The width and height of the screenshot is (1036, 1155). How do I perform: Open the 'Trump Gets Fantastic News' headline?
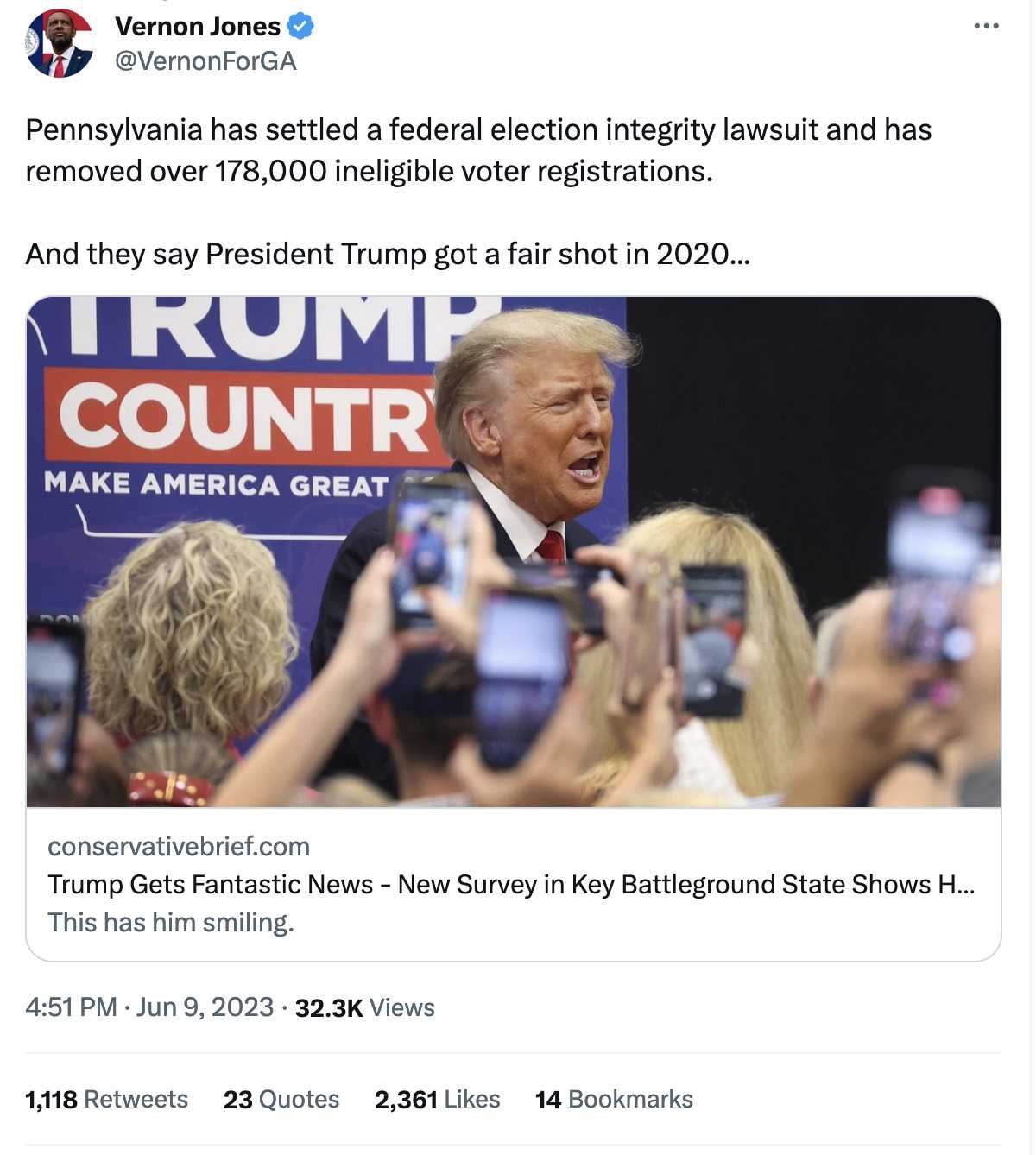click(511, 885)
